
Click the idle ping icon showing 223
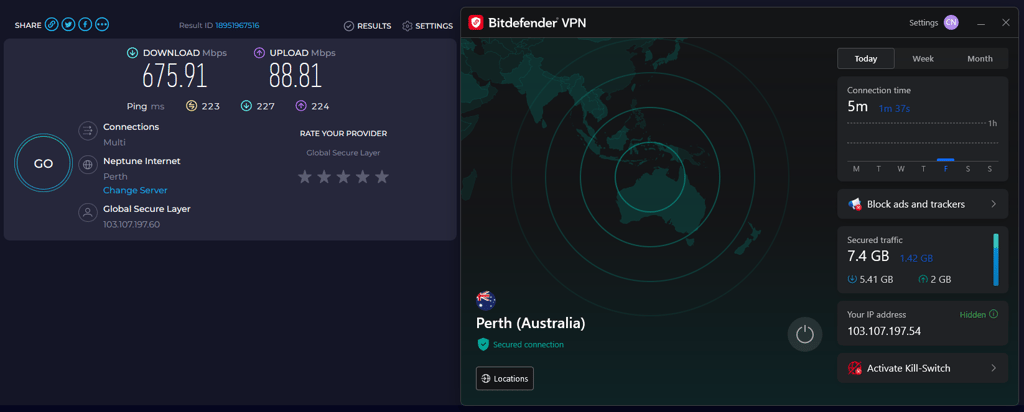(x=191, y=106)
